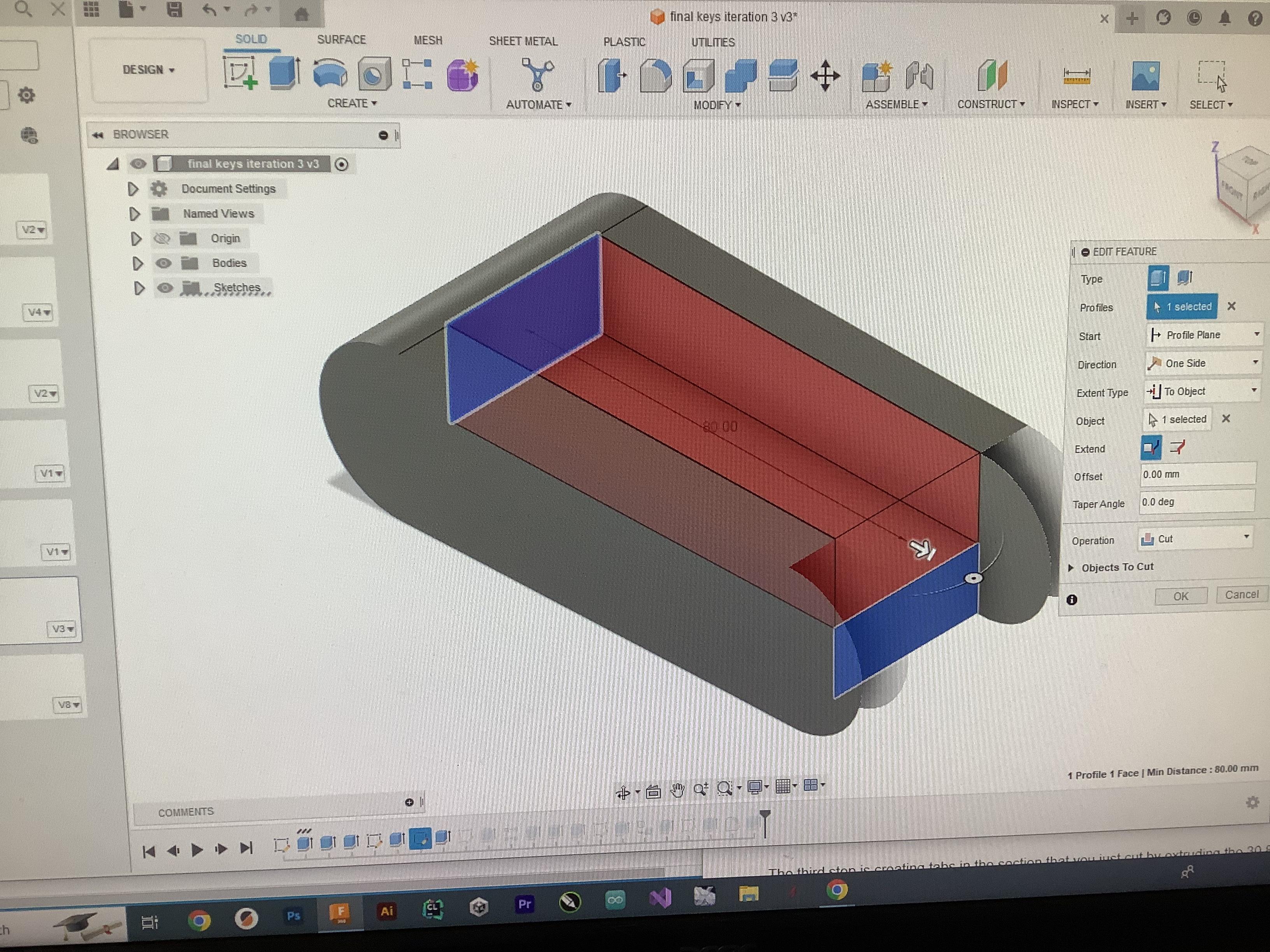Screen dimensions: 1270x952
Task: Switch to the SHEET METAL tab
Action: tap(523, 41)
